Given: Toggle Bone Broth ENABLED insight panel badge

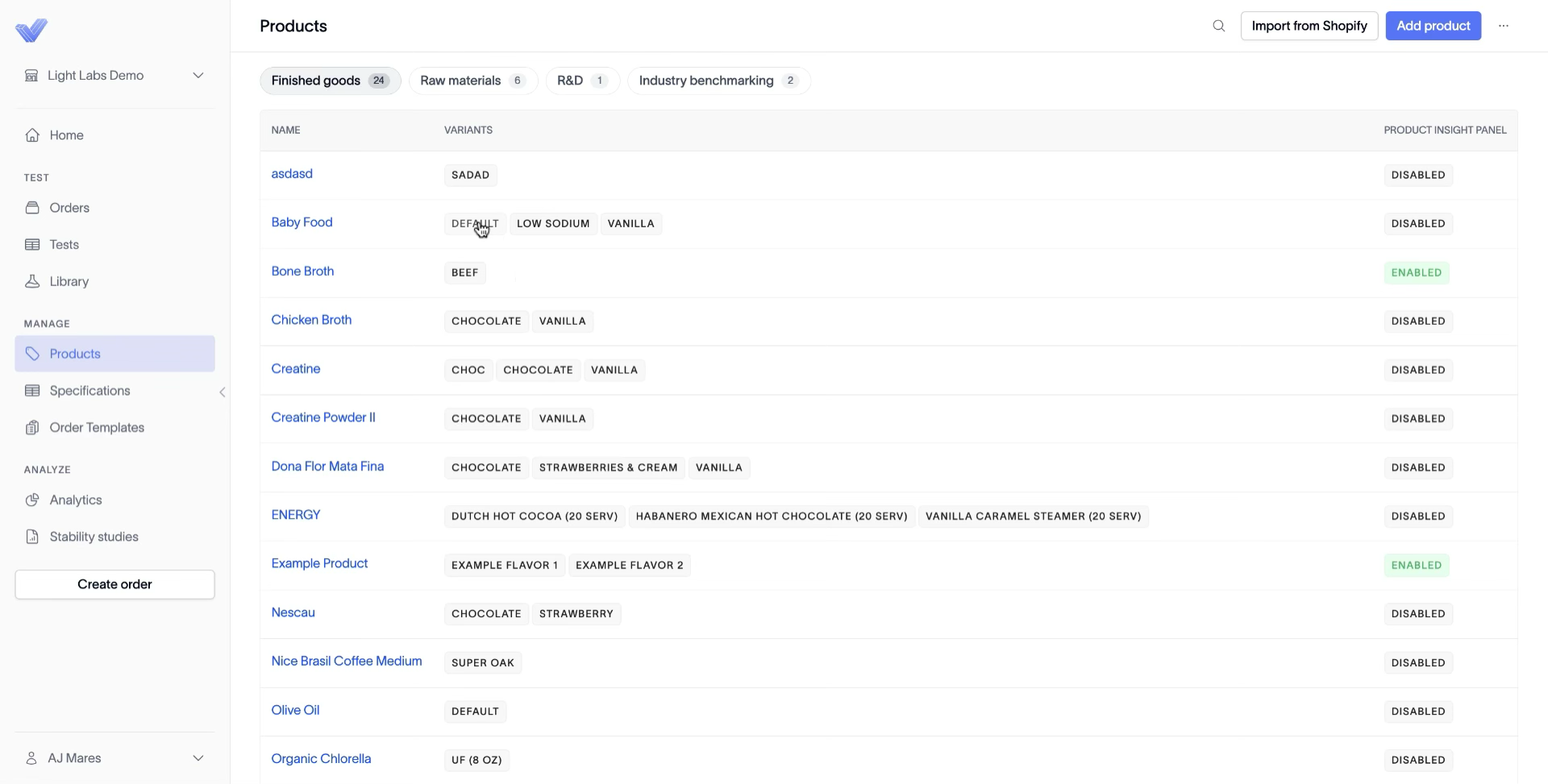Looking at the screenshot, I should tap(1417, 272).
